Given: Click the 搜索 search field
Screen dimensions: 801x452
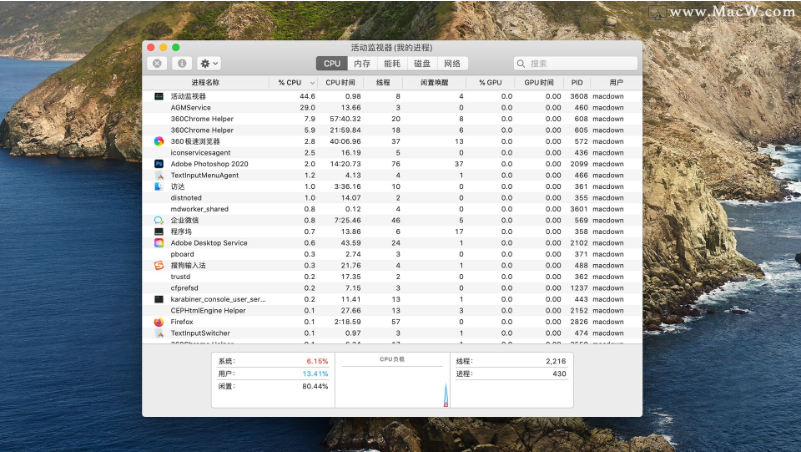Looking at the screenshot, I should click(x=576, y=63).
